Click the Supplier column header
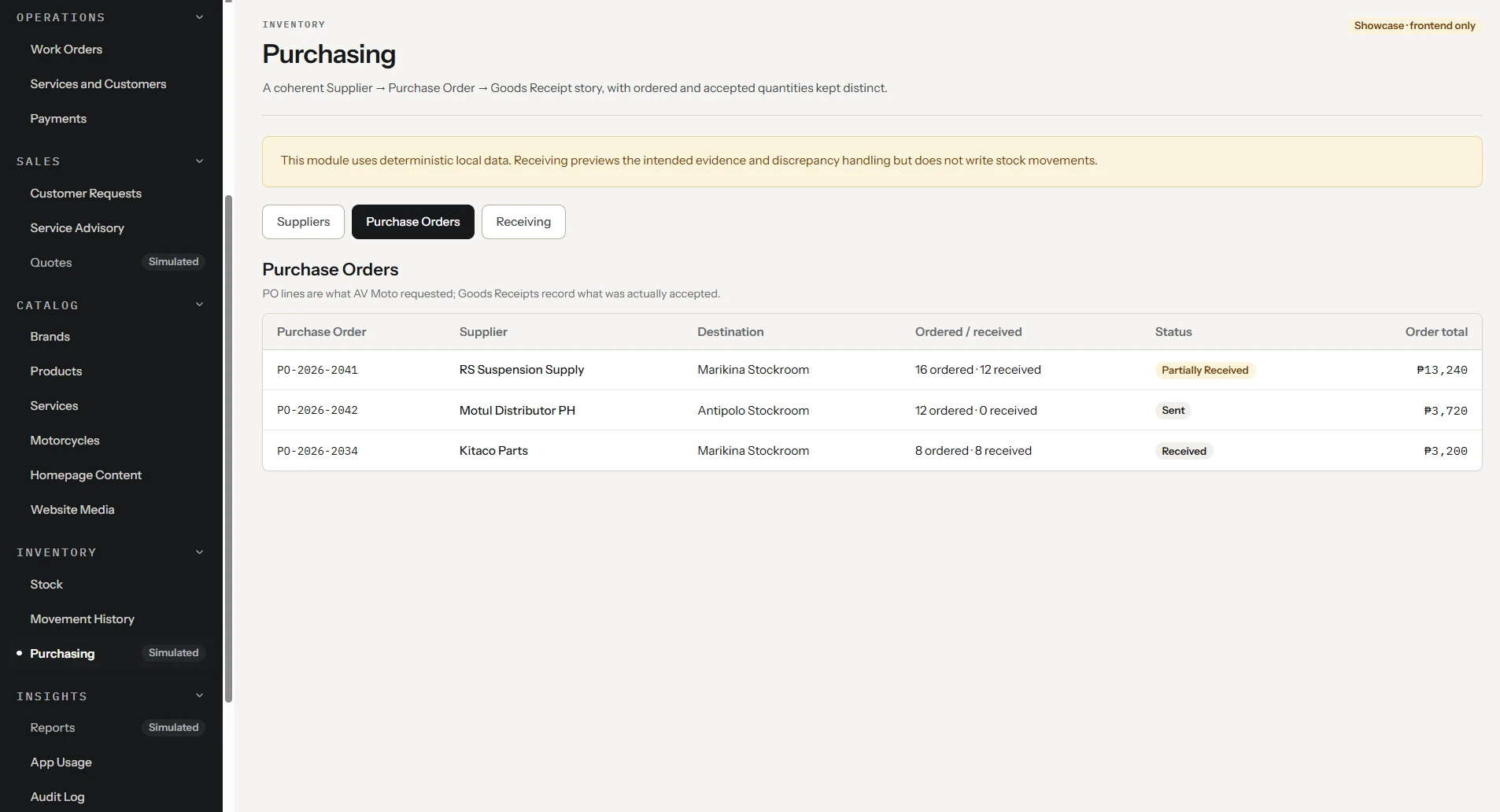This screenshot has height=812, width=1500. 483,332
